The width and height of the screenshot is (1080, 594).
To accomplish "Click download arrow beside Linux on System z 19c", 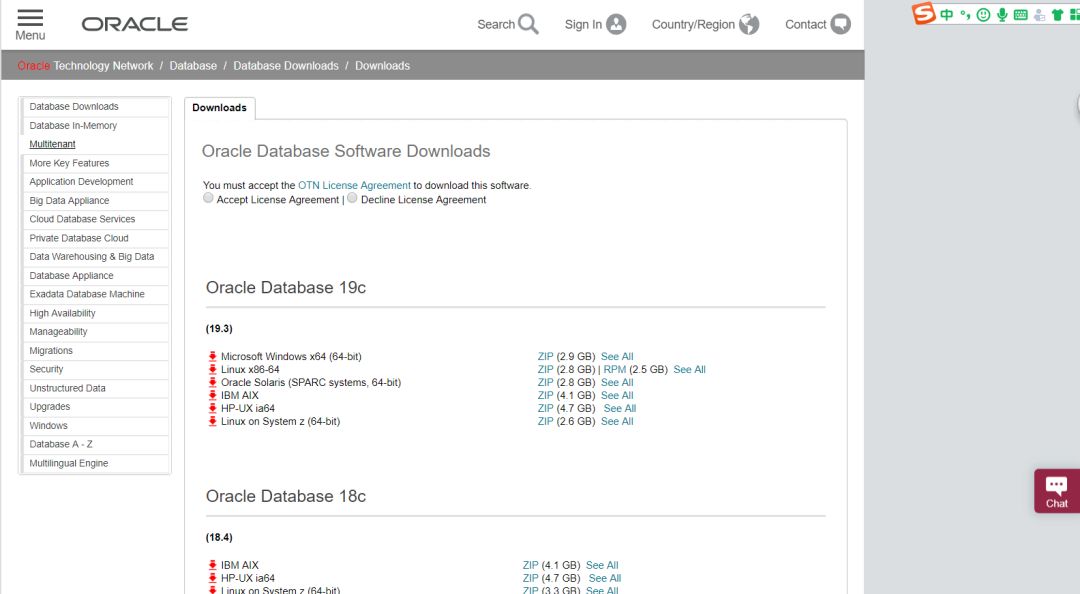I will point(213,421).
